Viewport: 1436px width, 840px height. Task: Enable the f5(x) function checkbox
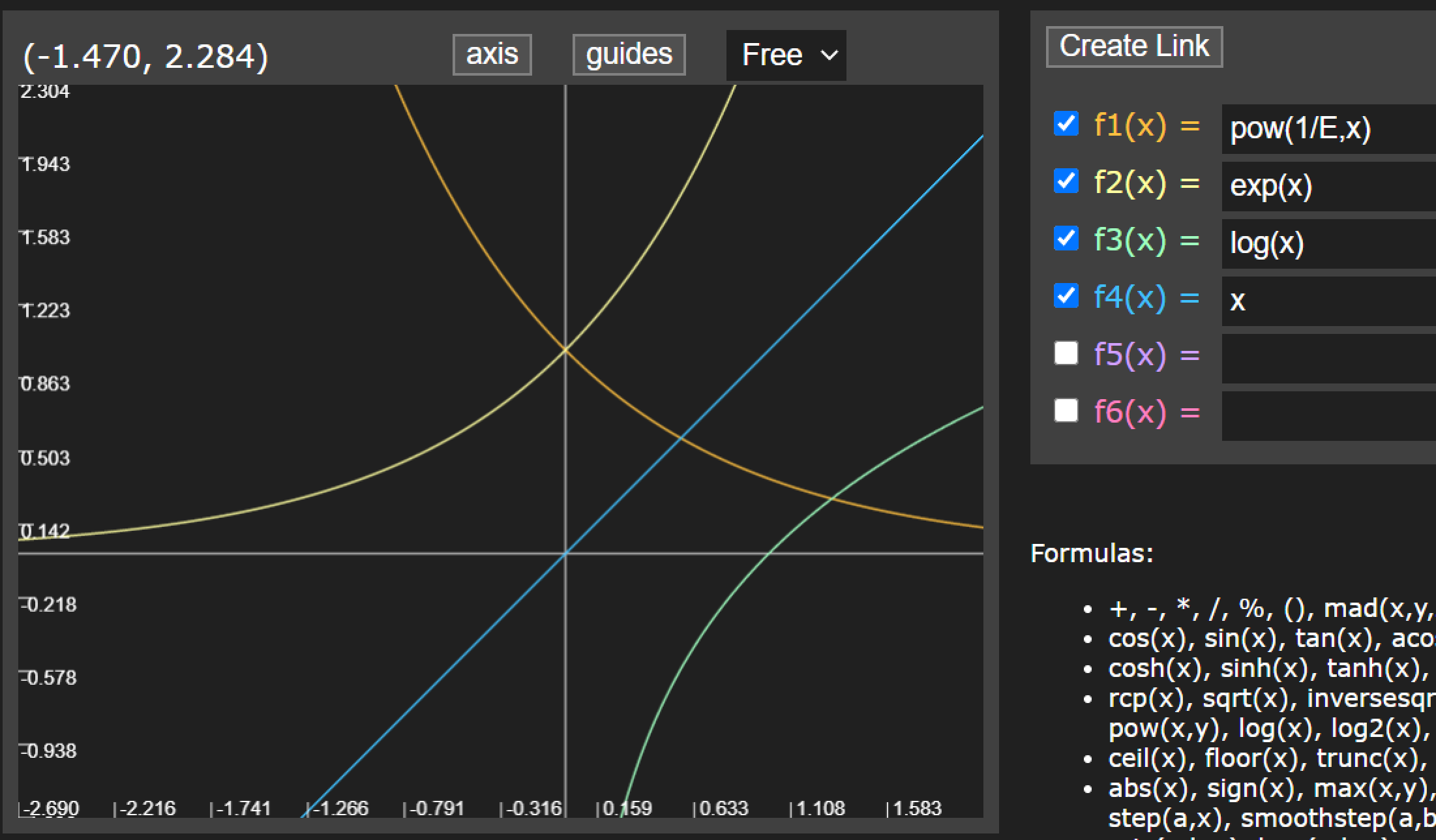[1066, 353]
